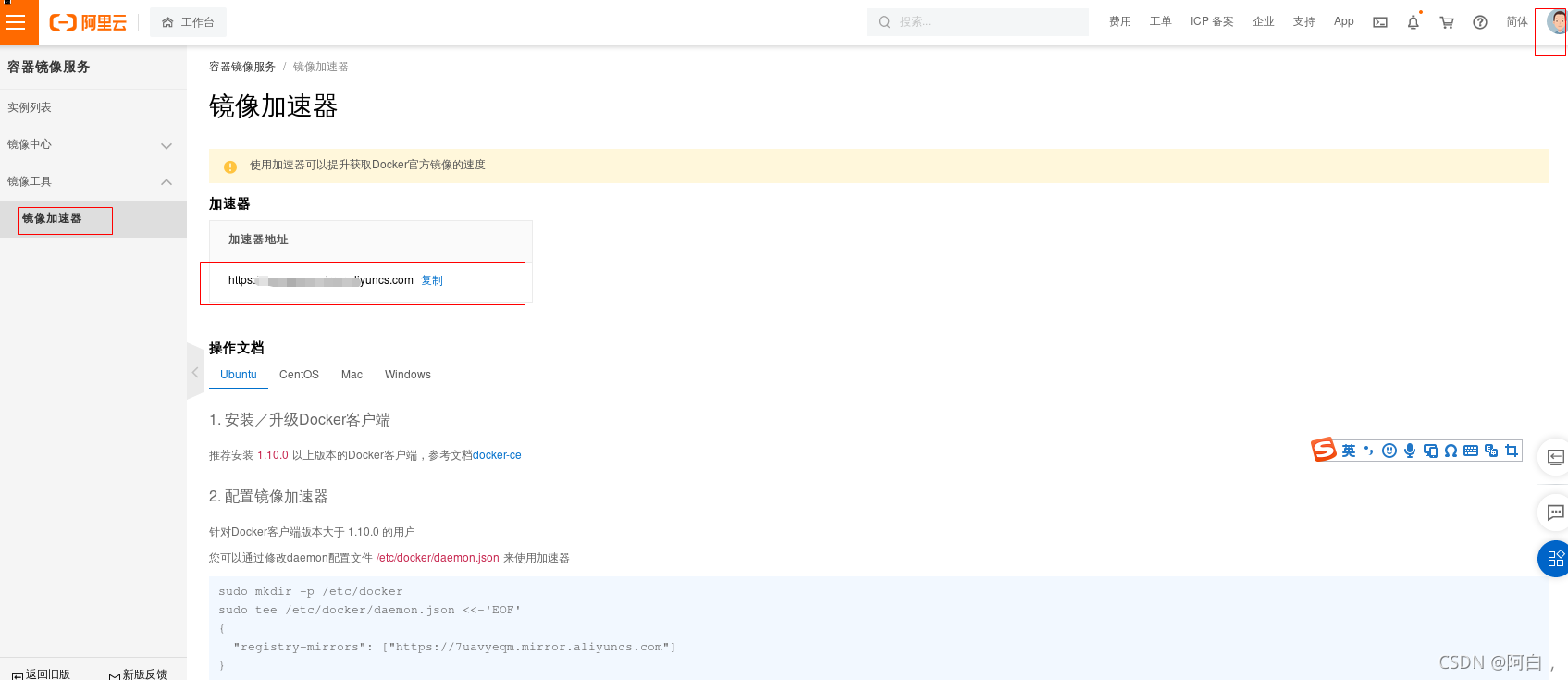The height and width of the screenshot is (680, 1568).
Task: Click the 容器镜像服务 sidebar title
Action: (49, 67)
